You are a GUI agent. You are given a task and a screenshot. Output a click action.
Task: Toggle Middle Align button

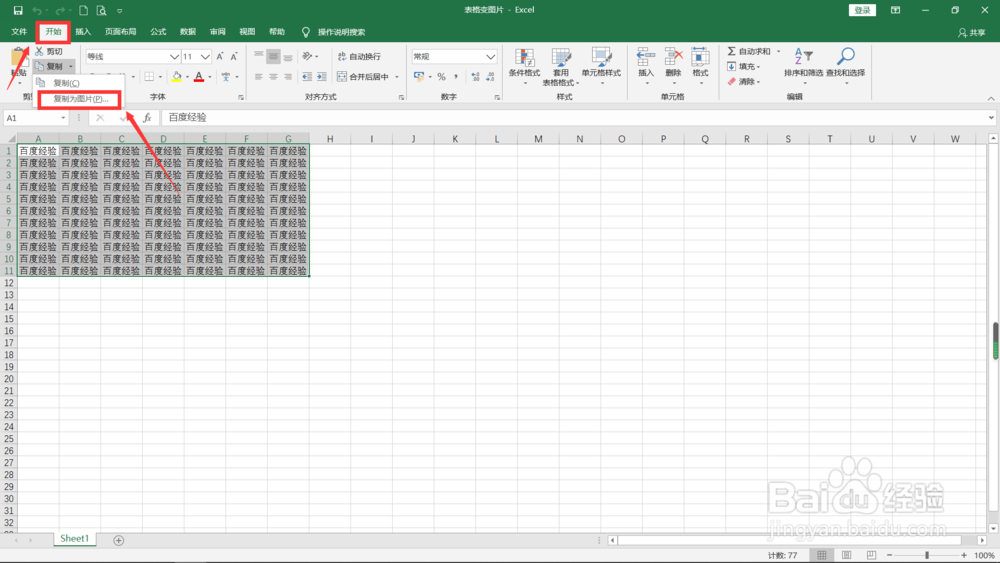pos(273,56)
